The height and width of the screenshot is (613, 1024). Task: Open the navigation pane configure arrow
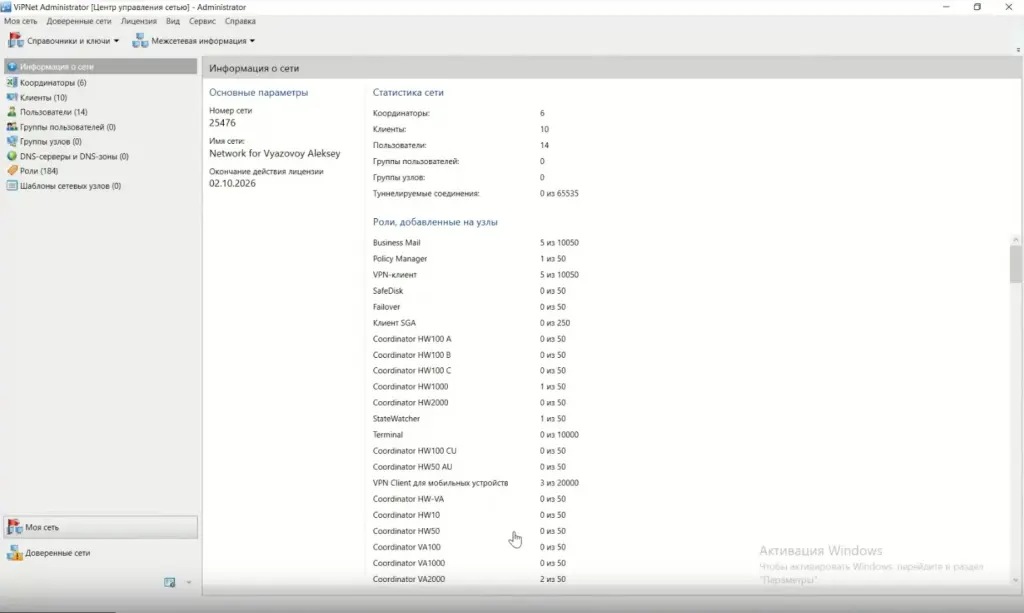pyautogui.click(x=187, y=582)
